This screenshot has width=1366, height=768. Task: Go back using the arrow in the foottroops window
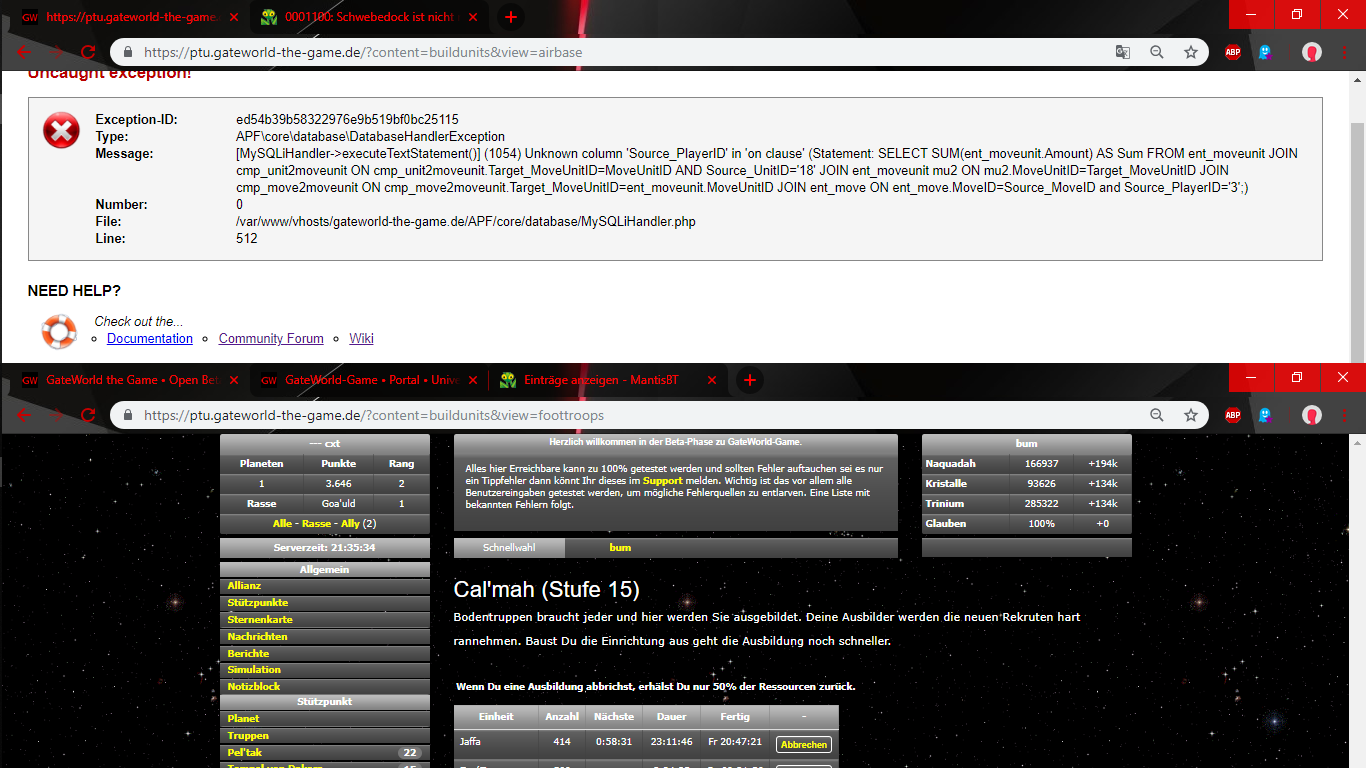24,415
